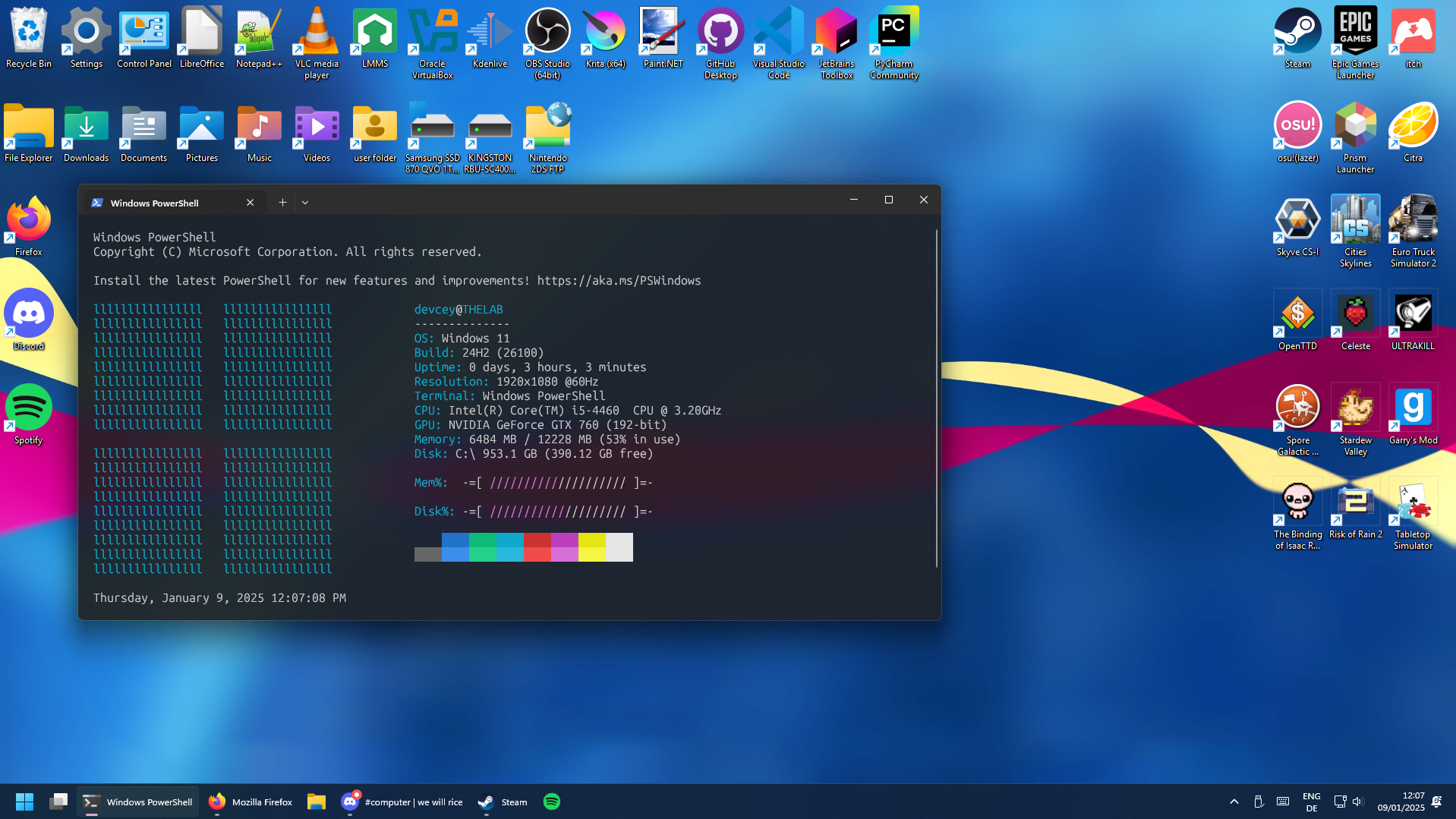Switch to Mozilla Firefox in taskbar

click(x=251, y=802)
